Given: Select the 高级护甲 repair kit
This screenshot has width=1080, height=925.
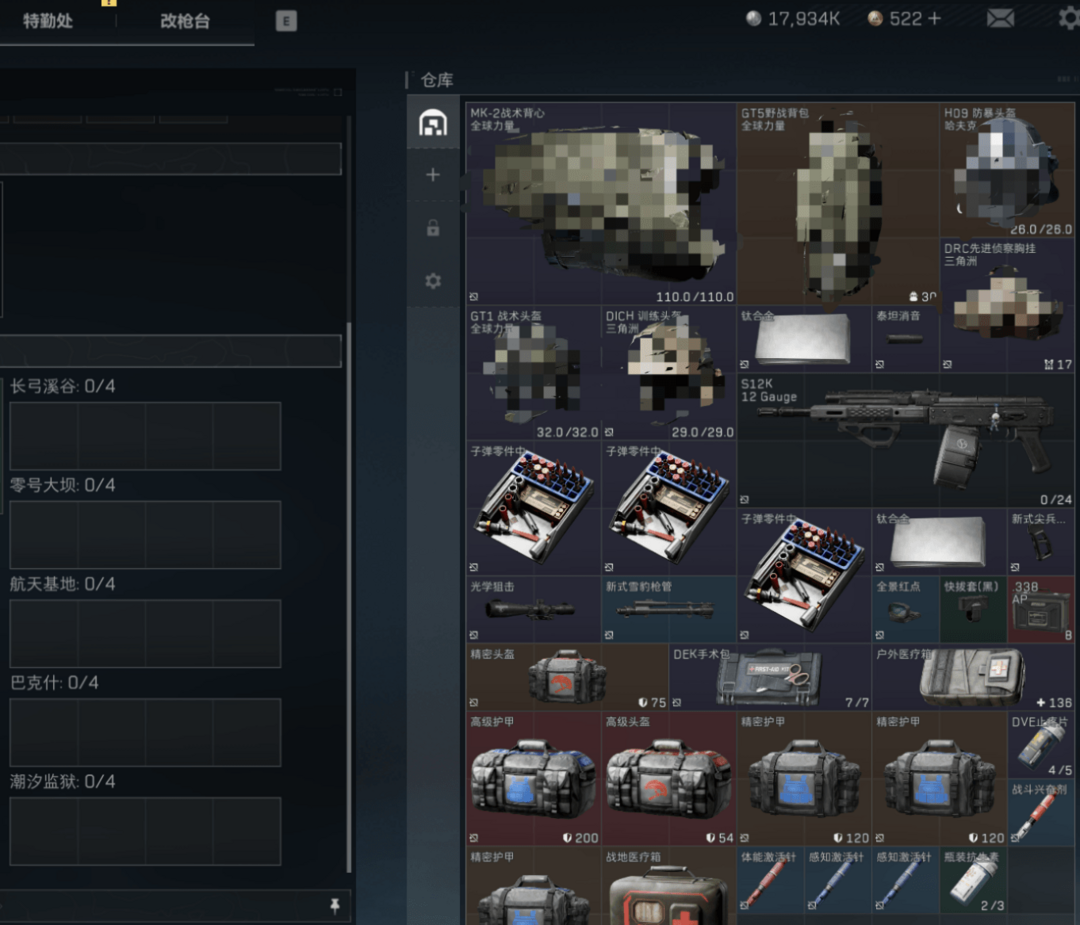Looking at the screenshot, I should click(533, 778).
